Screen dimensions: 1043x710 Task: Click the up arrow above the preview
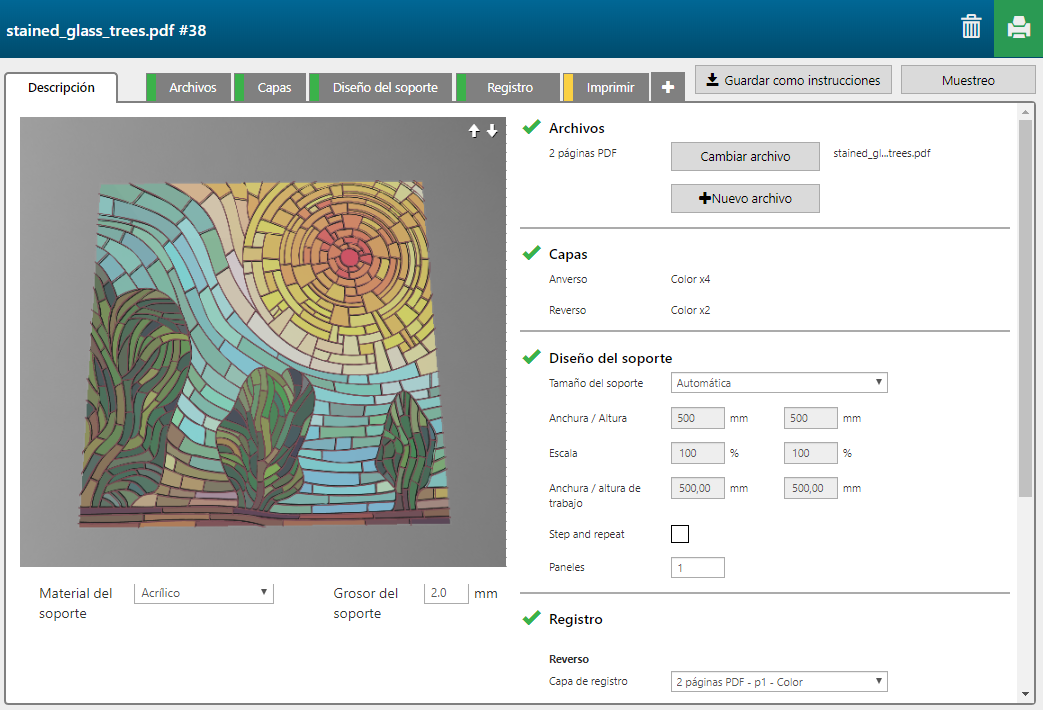(x=475, y=131)
